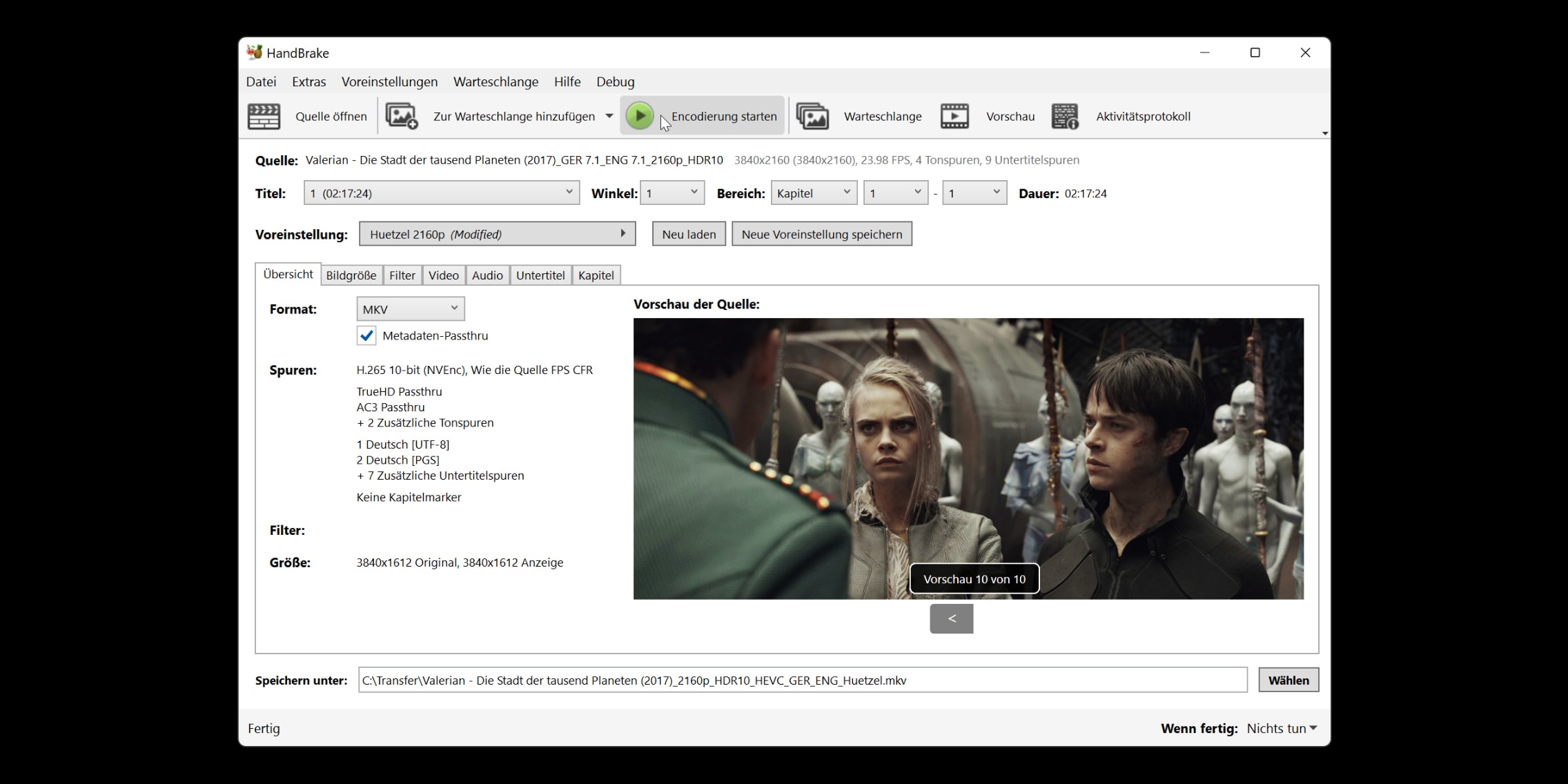Image resolution: width=1568 pixels, height=784 pixels.
Task: Click the TrueHD Passthru track text
Action: [x=399, y=391]
